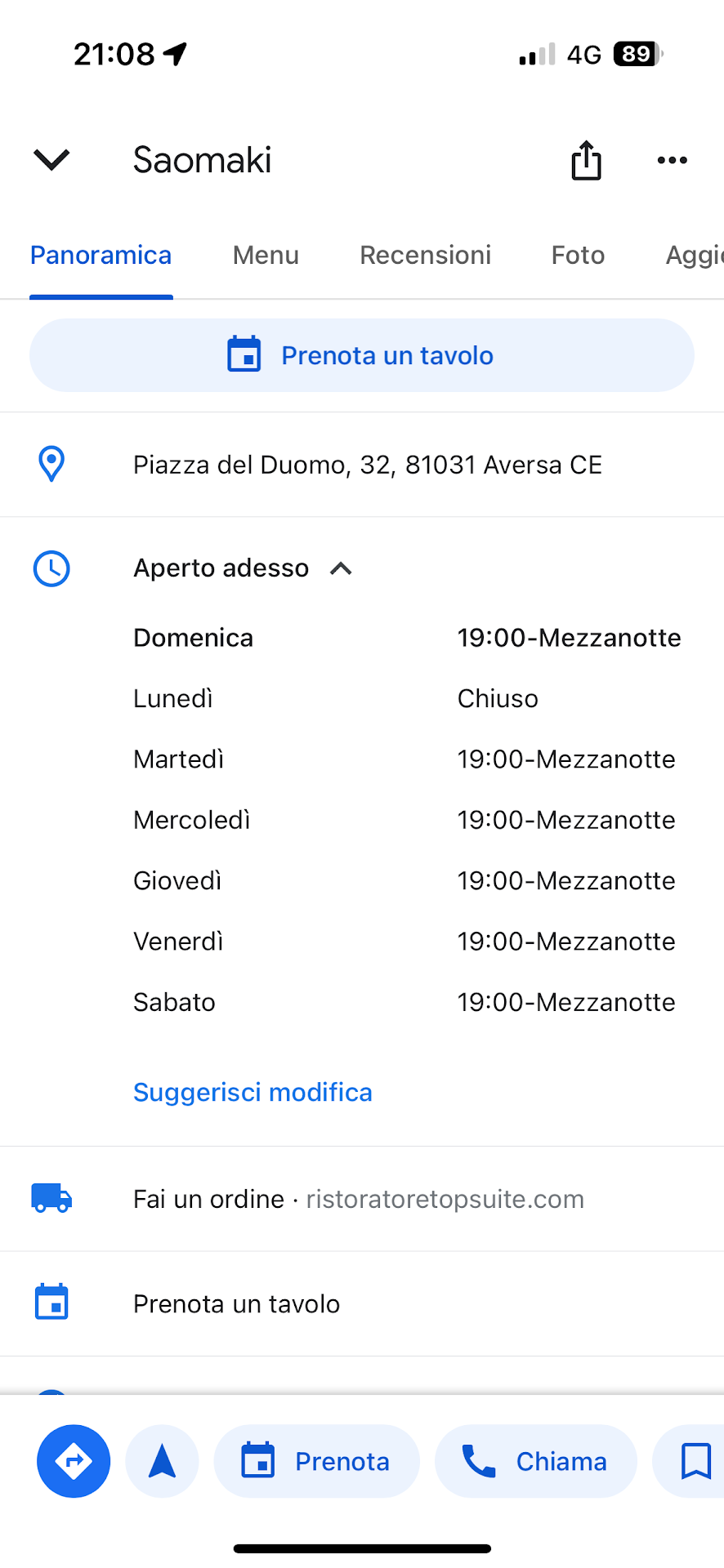Image resolution: width=724 pixels, height=1568 pixels.
Task: Tap the clock opening-hours icon
Action: [x=51, y=568]
